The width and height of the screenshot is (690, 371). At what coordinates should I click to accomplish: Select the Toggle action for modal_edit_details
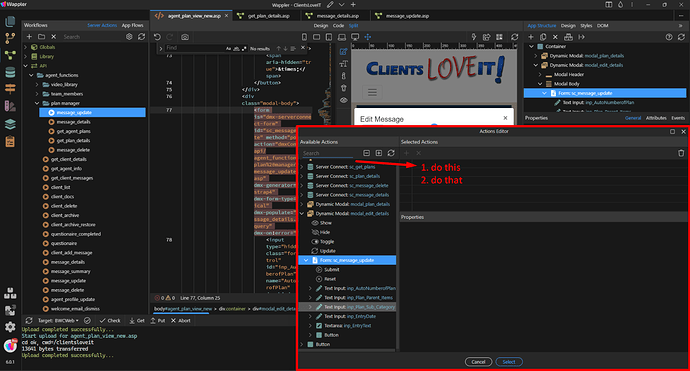click(x=327, y=242)
